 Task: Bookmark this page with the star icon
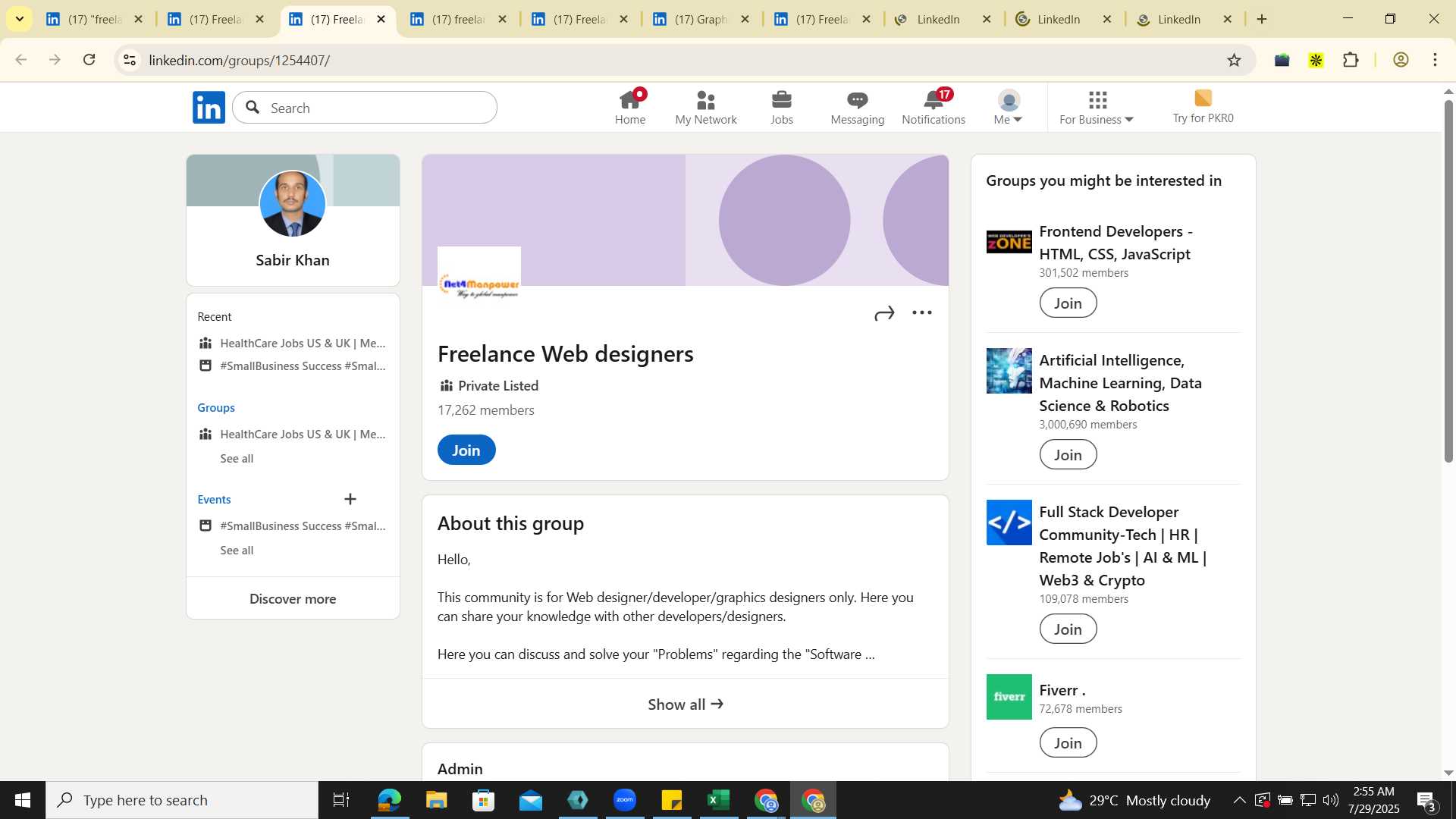tap(1235, 60)
